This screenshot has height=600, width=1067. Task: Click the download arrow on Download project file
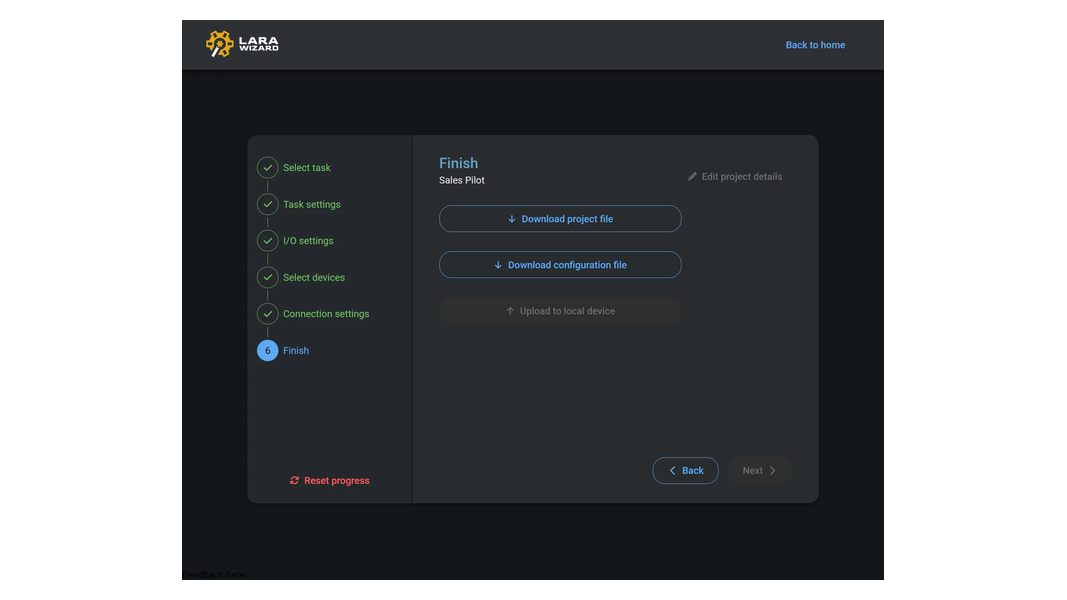tap(510, 218)
